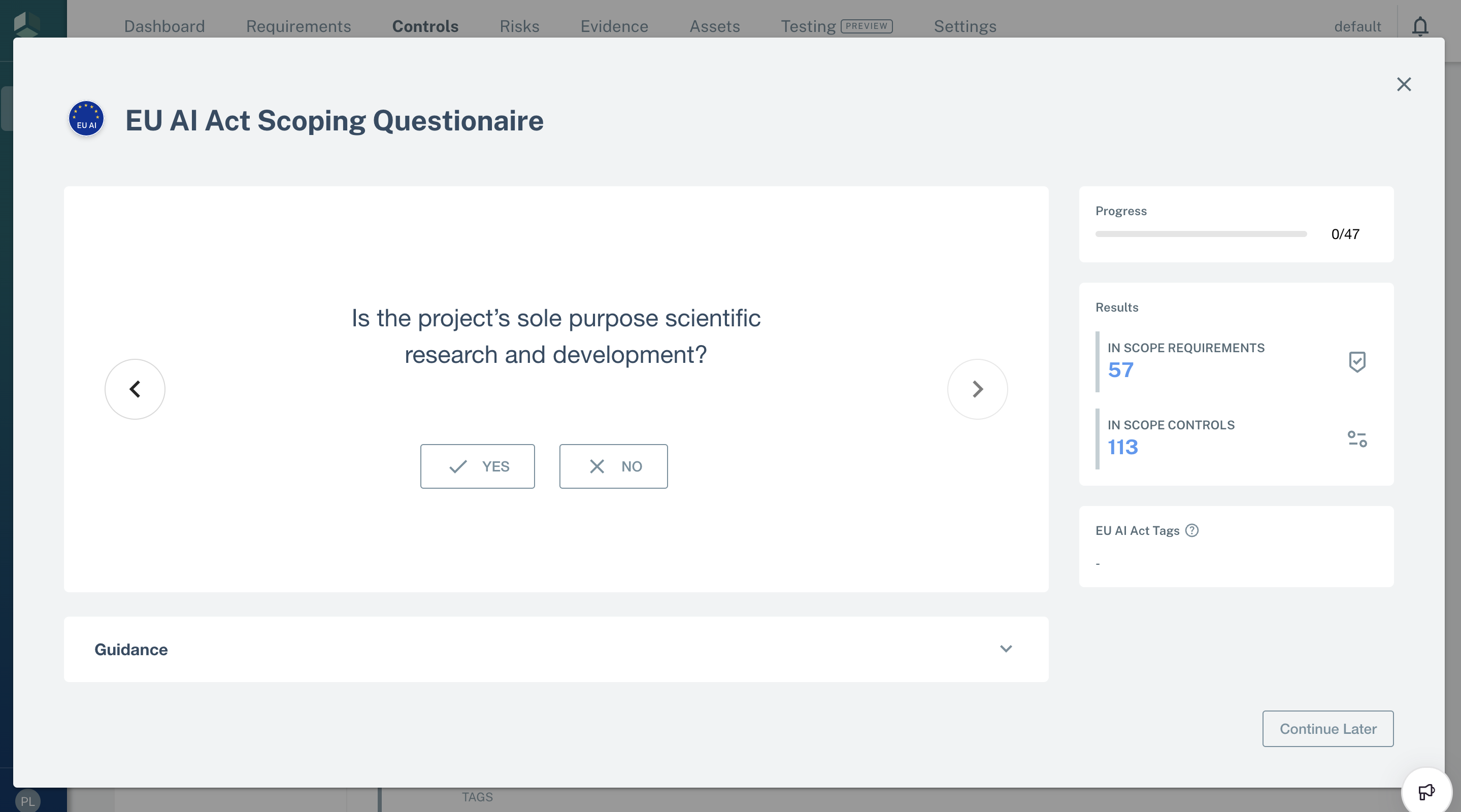Click the backward navigation arrow icon
This screenshot has width=1461, height=812.
(x=134, y=388)
